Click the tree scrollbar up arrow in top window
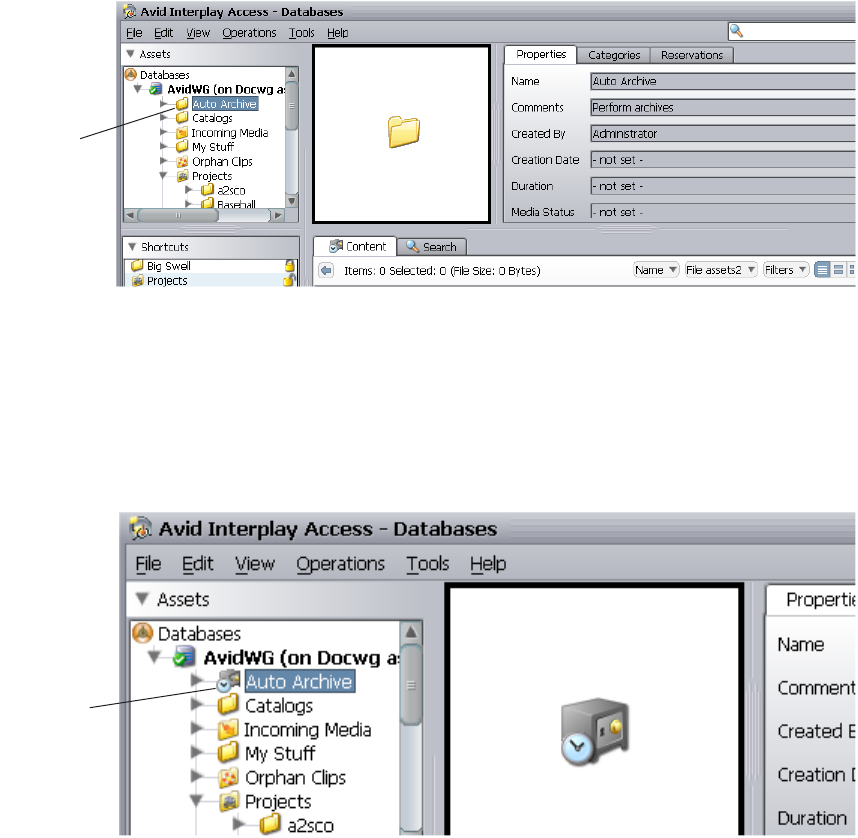The width and height of the screenshot is (858, 838). coord(292,74)
